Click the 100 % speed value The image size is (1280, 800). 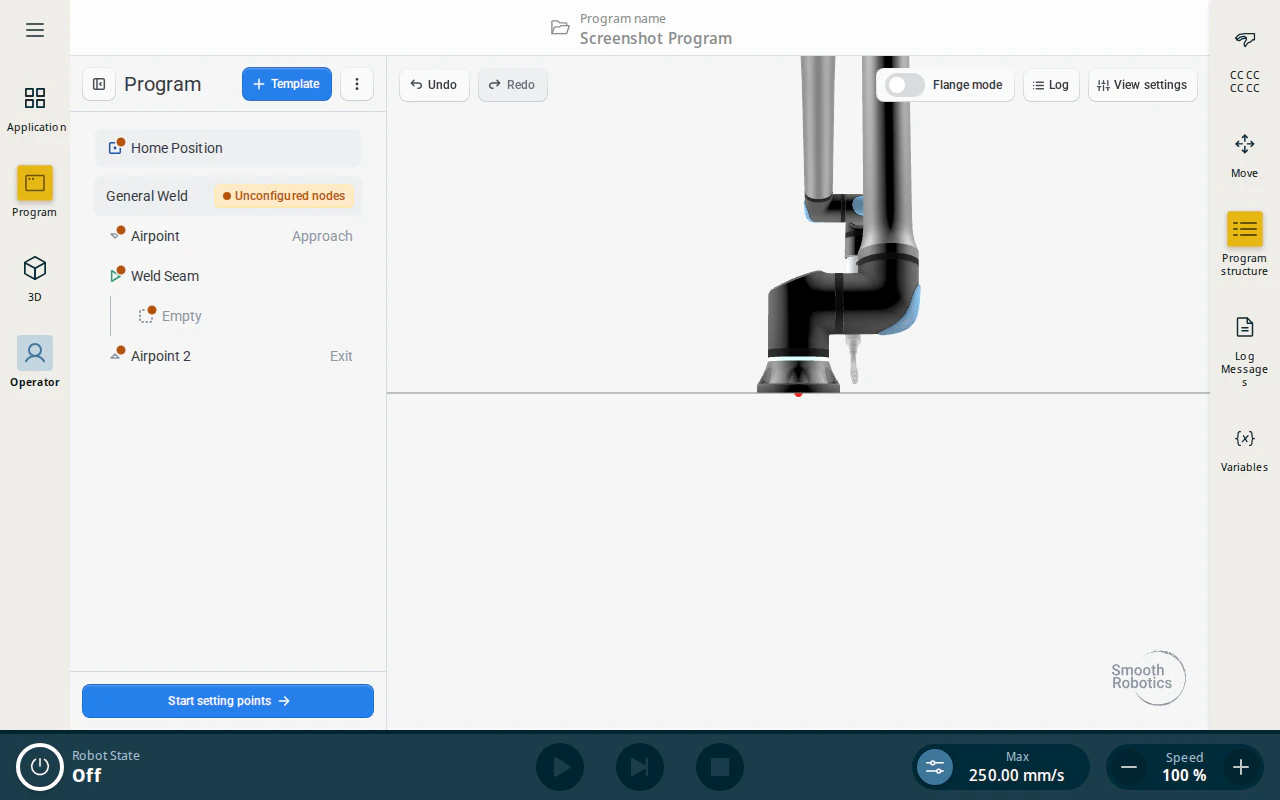1185,775
